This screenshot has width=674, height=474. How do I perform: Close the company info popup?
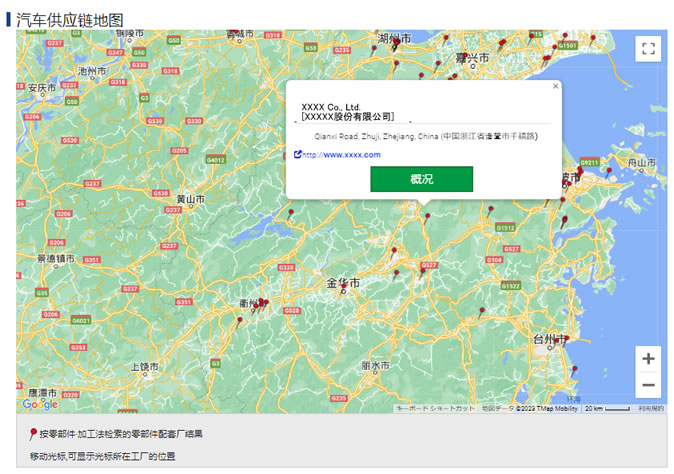(555, 86)
